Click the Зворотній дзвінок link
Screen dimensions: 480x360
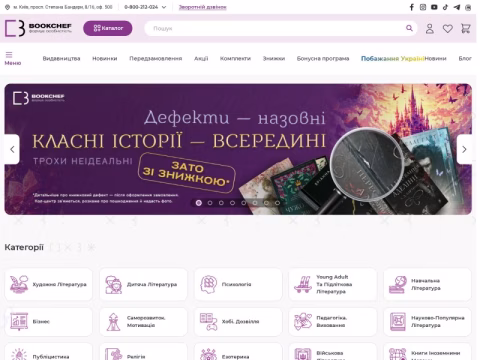pos(203,7)
